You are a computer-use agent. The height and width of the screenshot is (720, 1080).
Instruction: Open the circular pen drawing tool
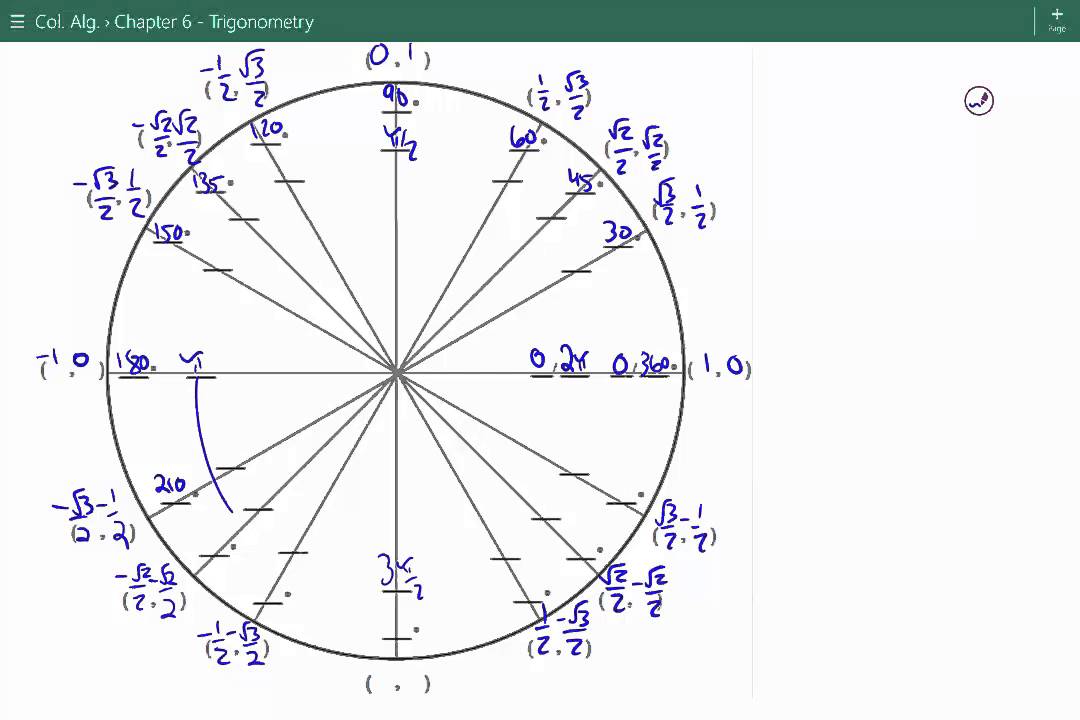point(979,101)
